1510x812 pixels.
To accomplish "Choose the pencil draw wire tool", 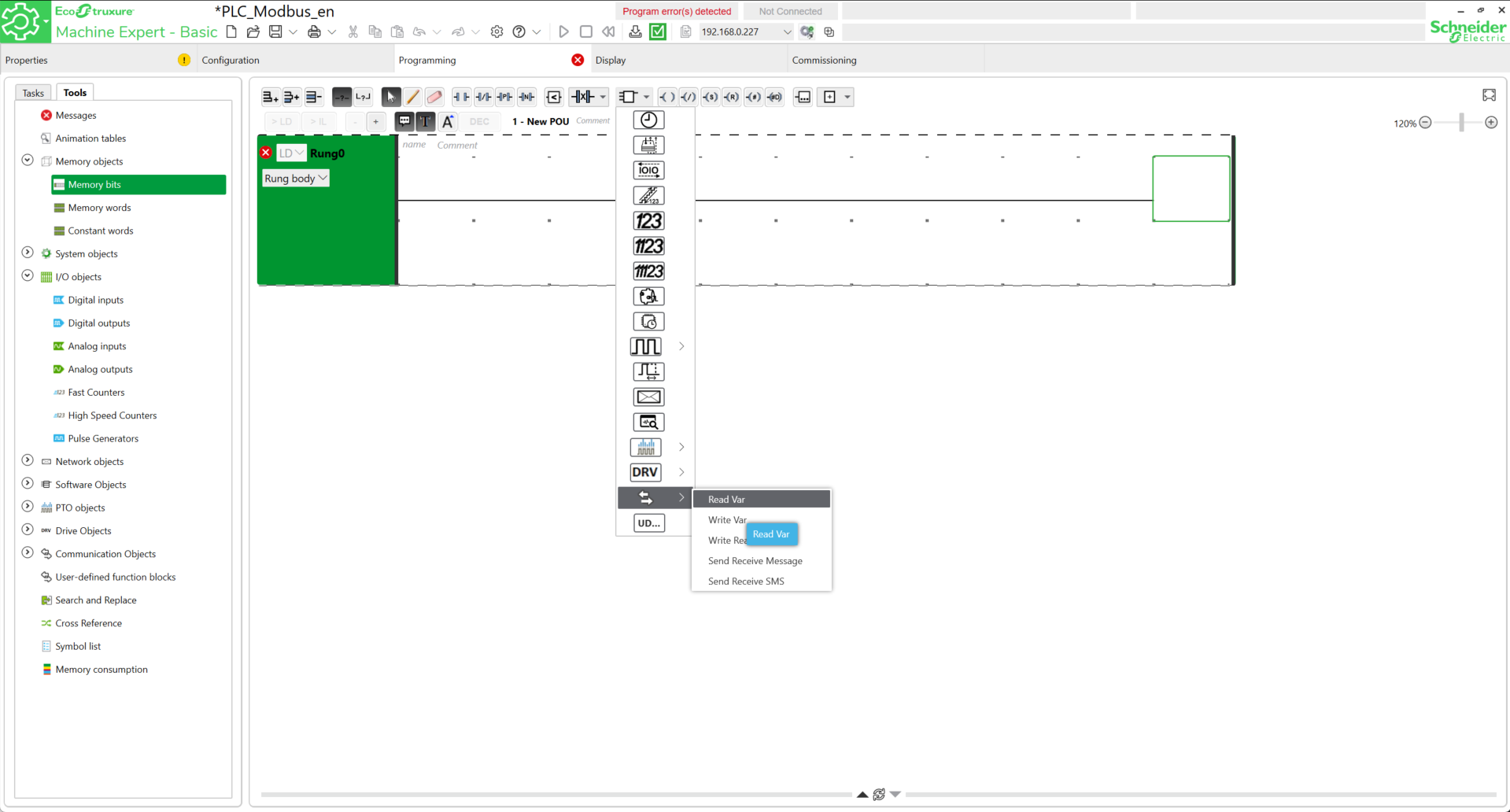I will point(412,97).
